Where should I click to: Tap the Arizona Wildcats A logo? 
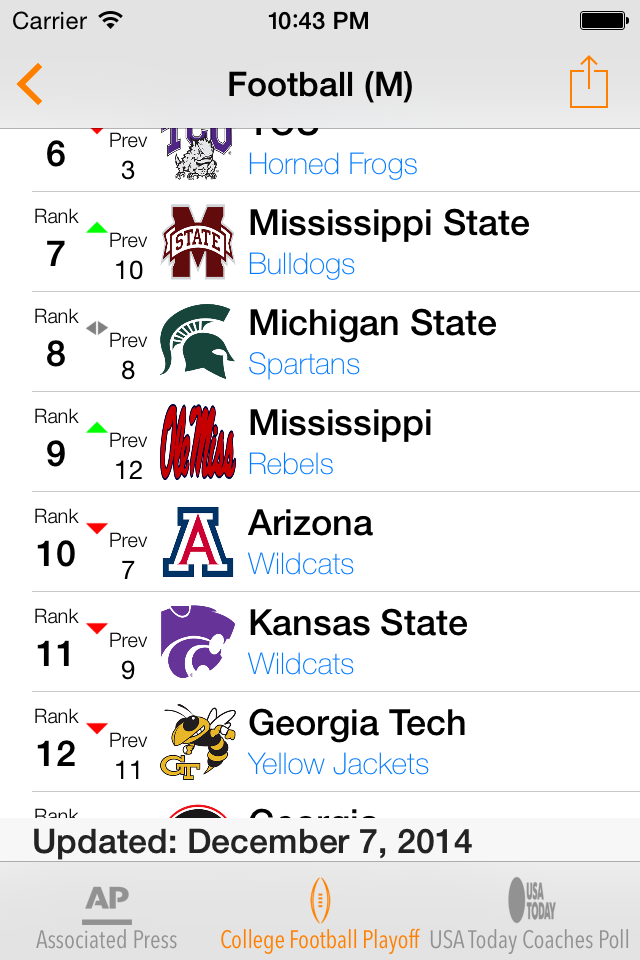(197, 542)
